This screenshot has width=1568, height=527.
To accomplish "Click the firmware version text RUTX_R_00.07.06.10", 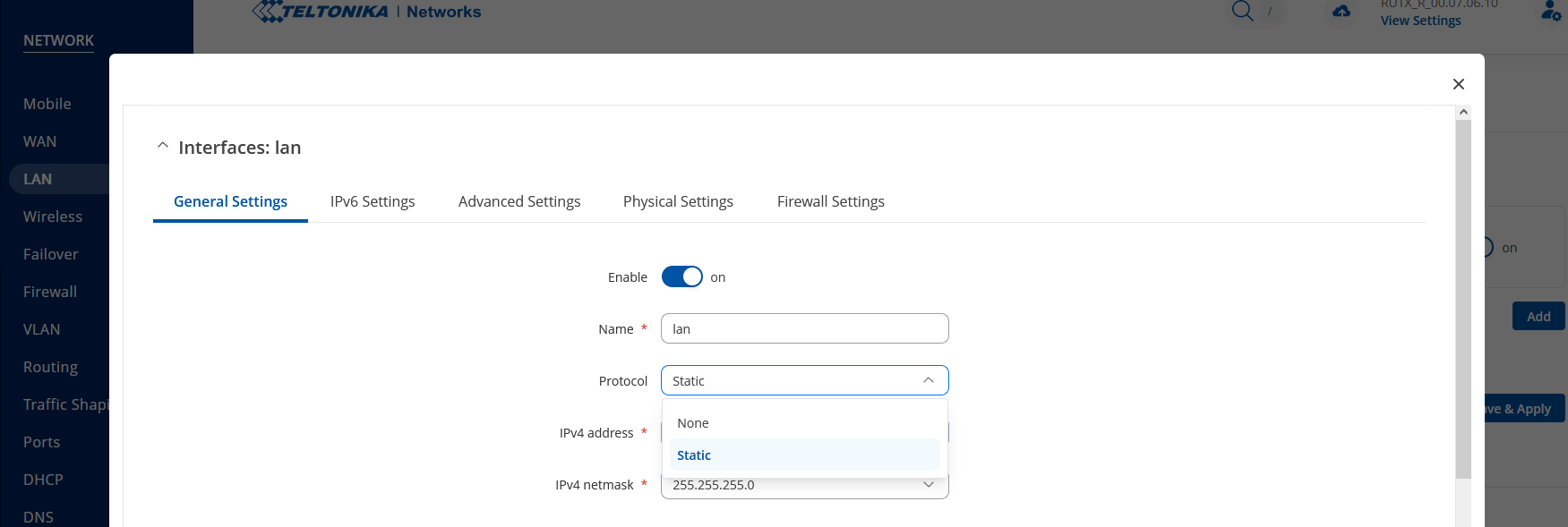I will 1439,4.
